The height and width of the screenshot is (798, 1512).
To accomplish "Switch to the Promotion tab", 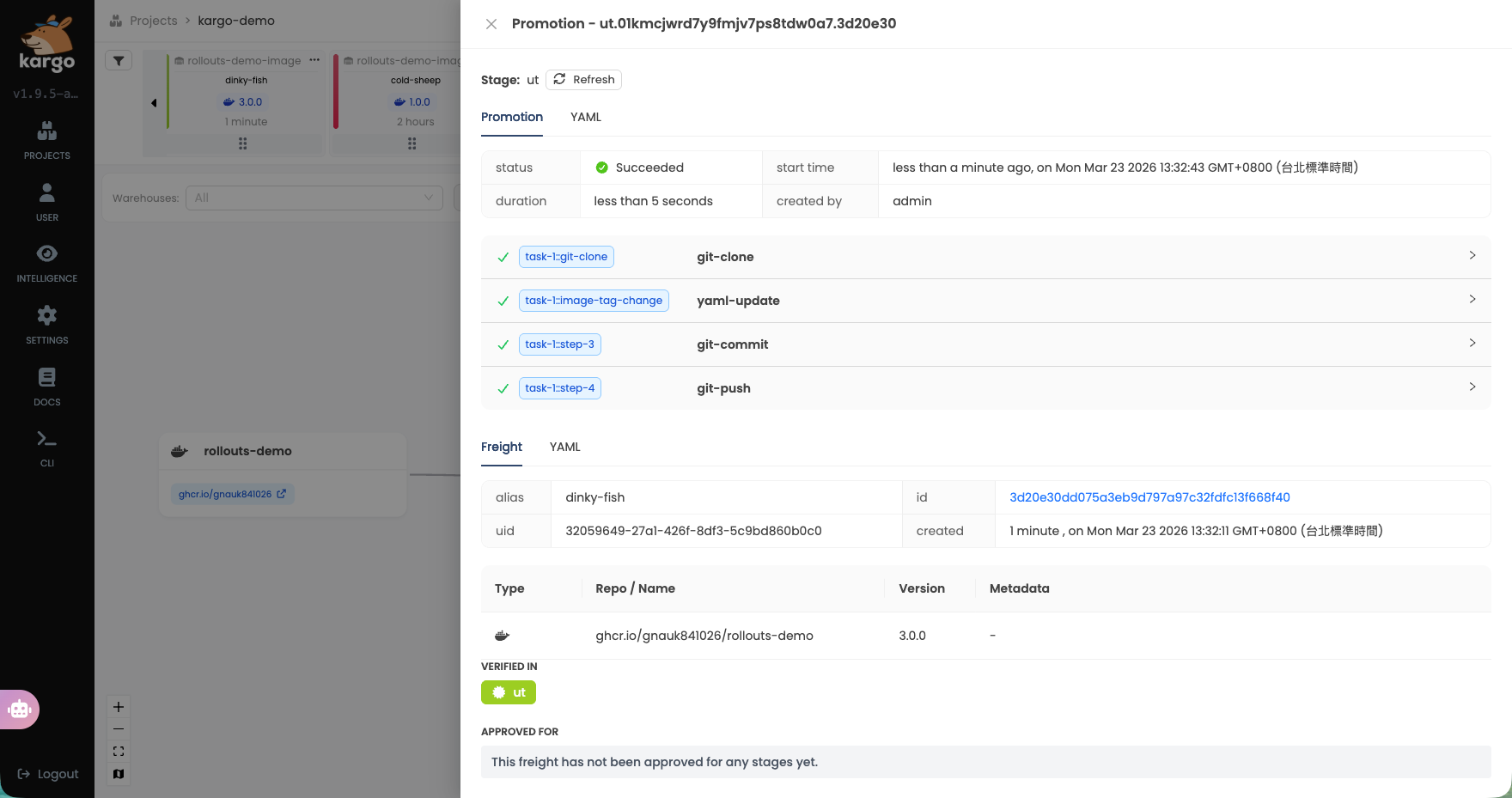I will click(x=512, y=117).
